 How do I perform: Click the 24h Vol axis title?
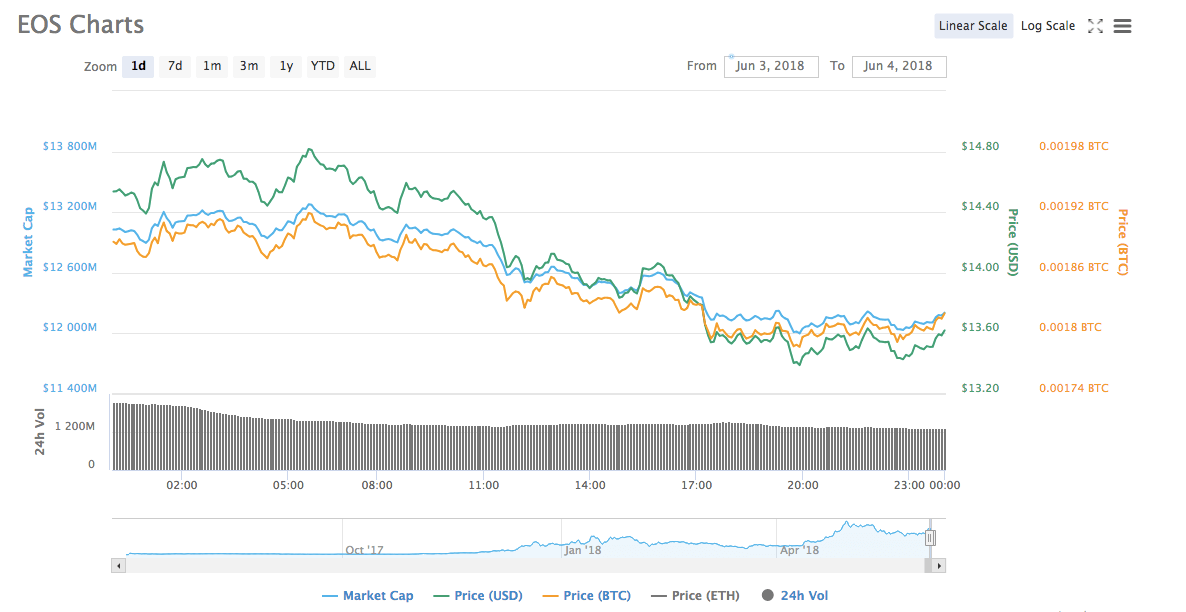click(x=40, y=431)
